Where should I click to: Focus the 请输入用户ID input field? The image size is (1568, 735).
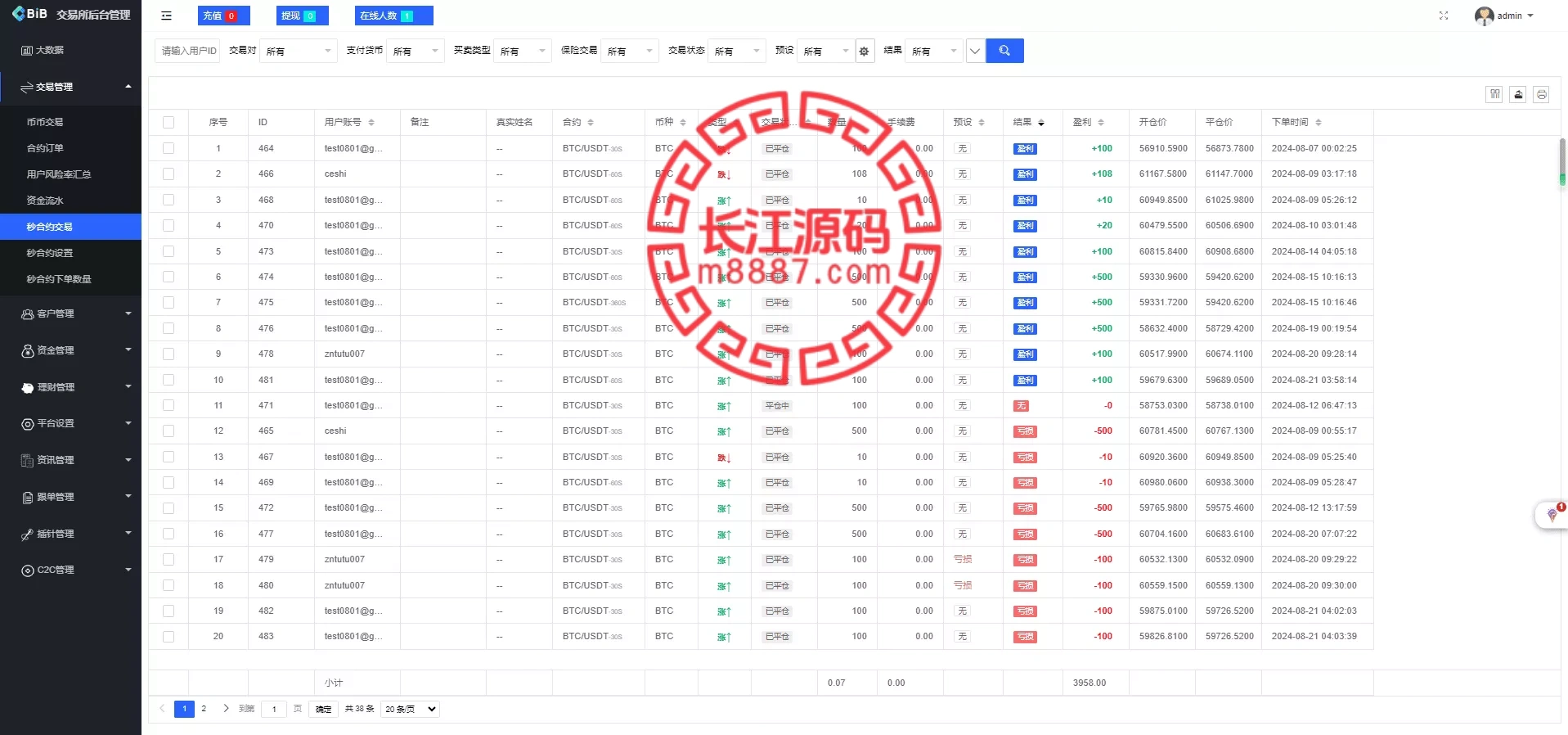pos(187,51)
